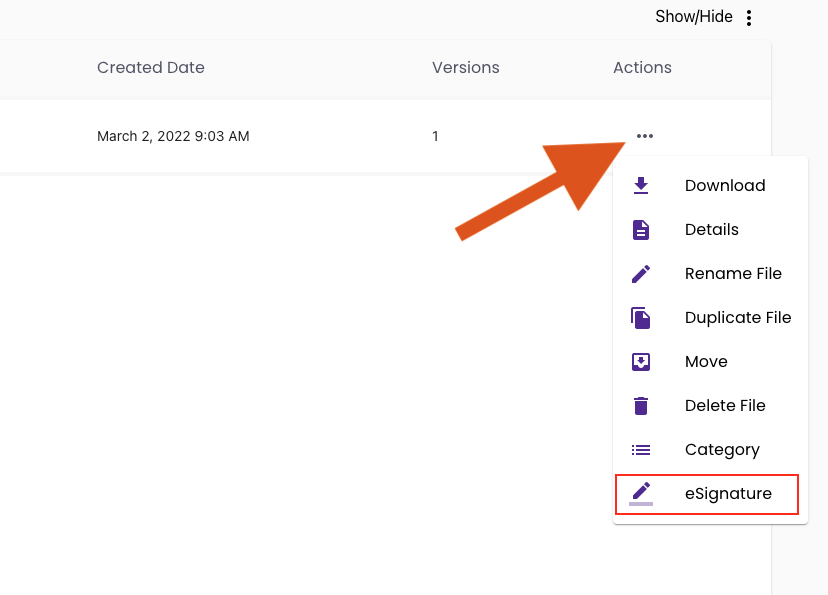Click the Created Date column header
The image size is (828, 595).
point(151,68)
